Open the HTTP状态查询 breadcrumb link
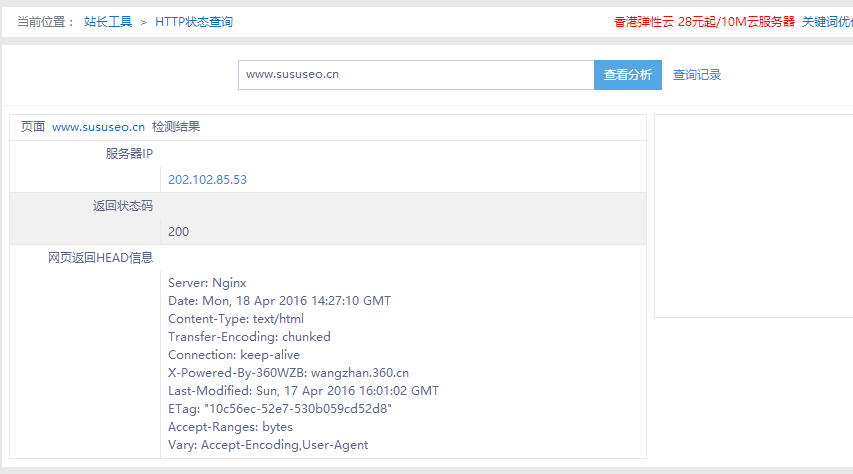853x474 pixels. pos(194,21)
